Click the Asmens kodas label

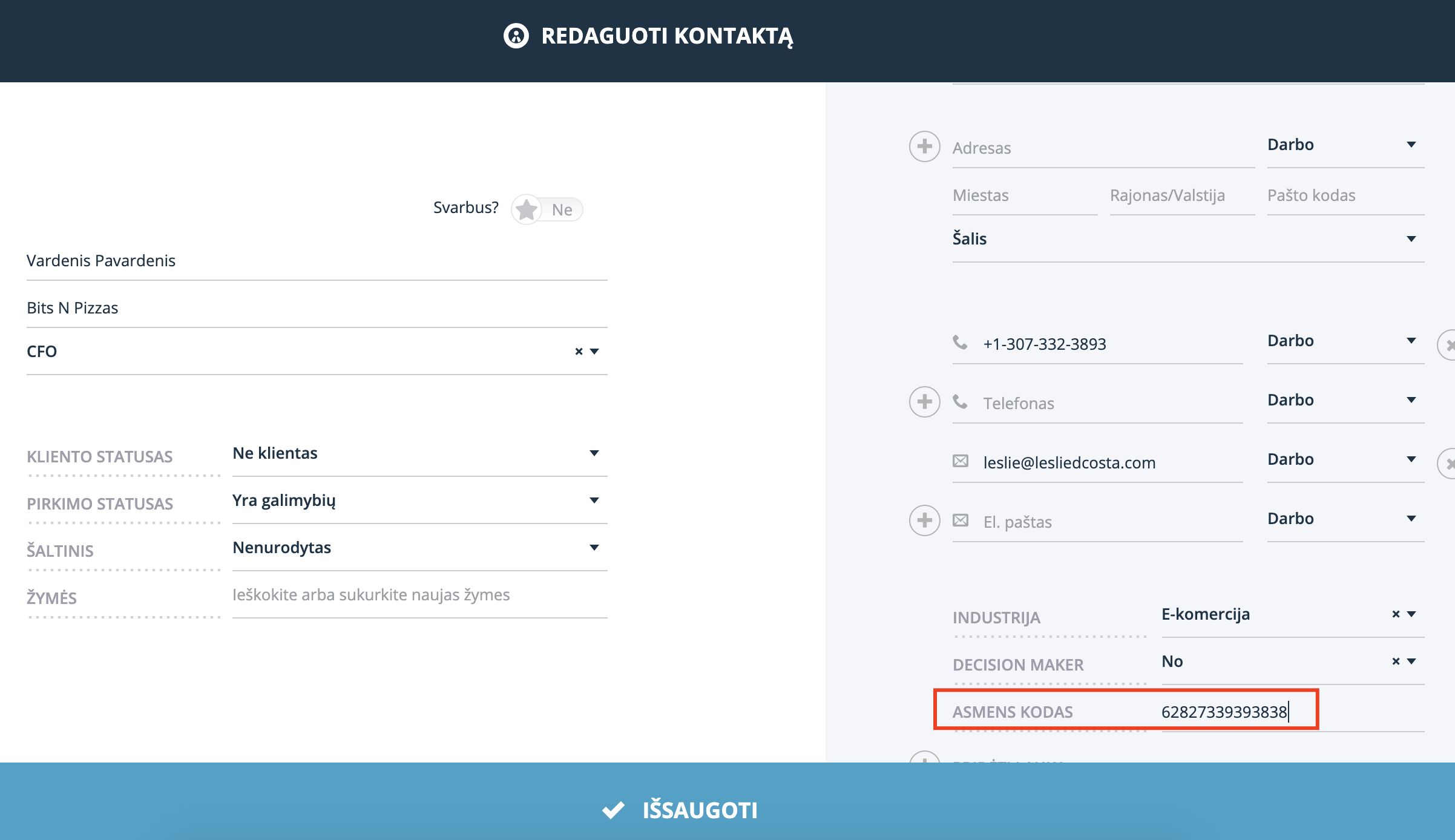(x=1013, y=712)
